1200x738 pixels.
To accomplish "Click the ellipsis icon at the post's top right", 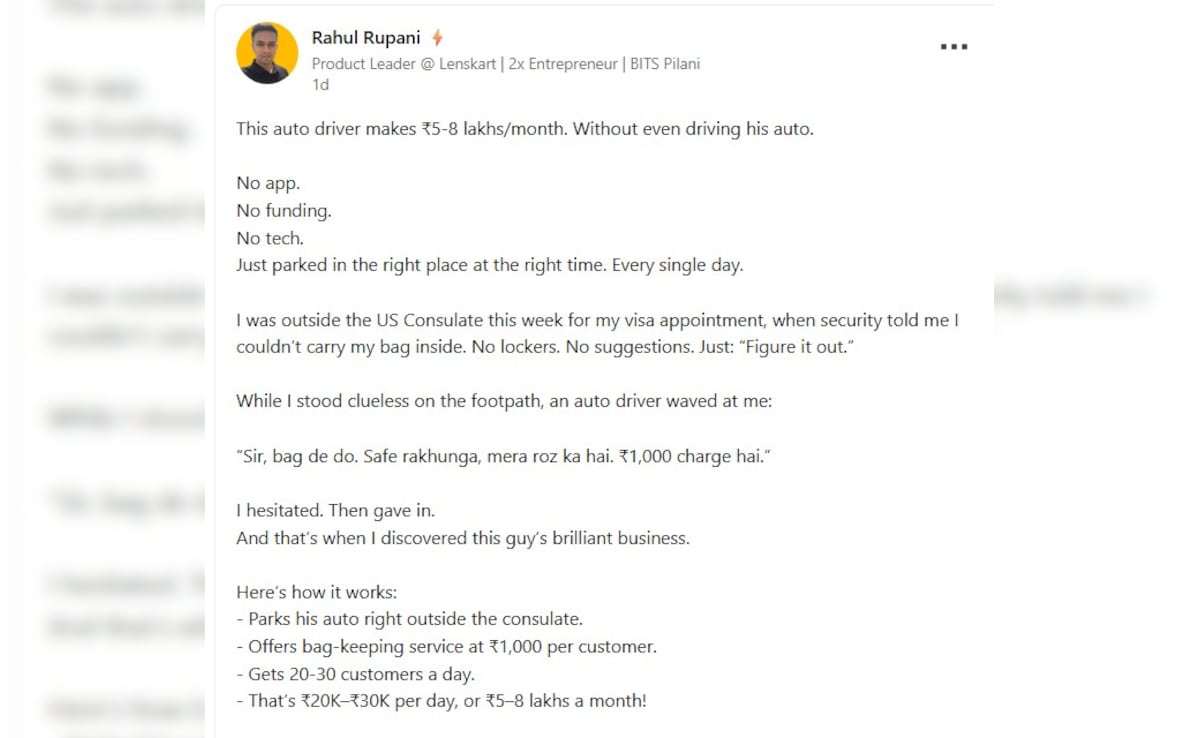I will click(954, 46).
